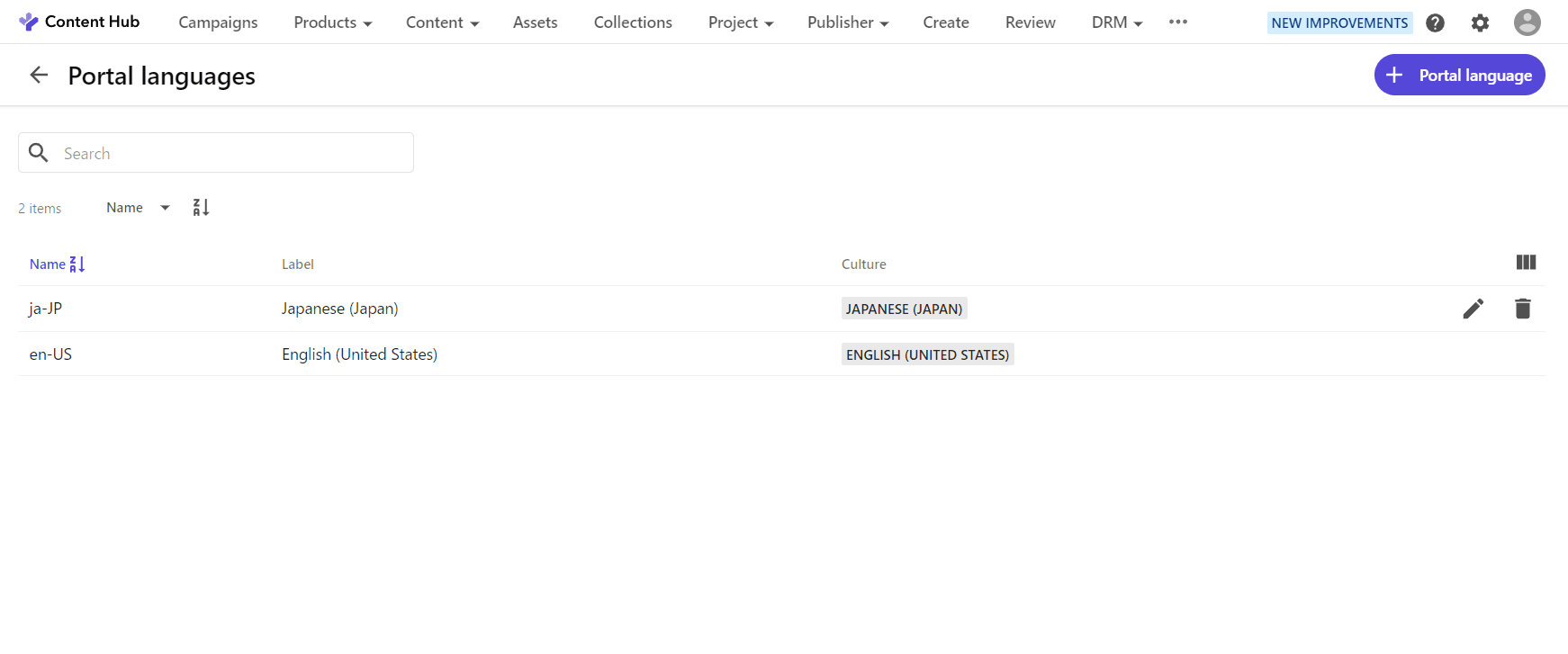Click the back arrow beside Portal languages
This screenshot has height=654, width=1568.
pyautogui.click(x=39, y=76)
